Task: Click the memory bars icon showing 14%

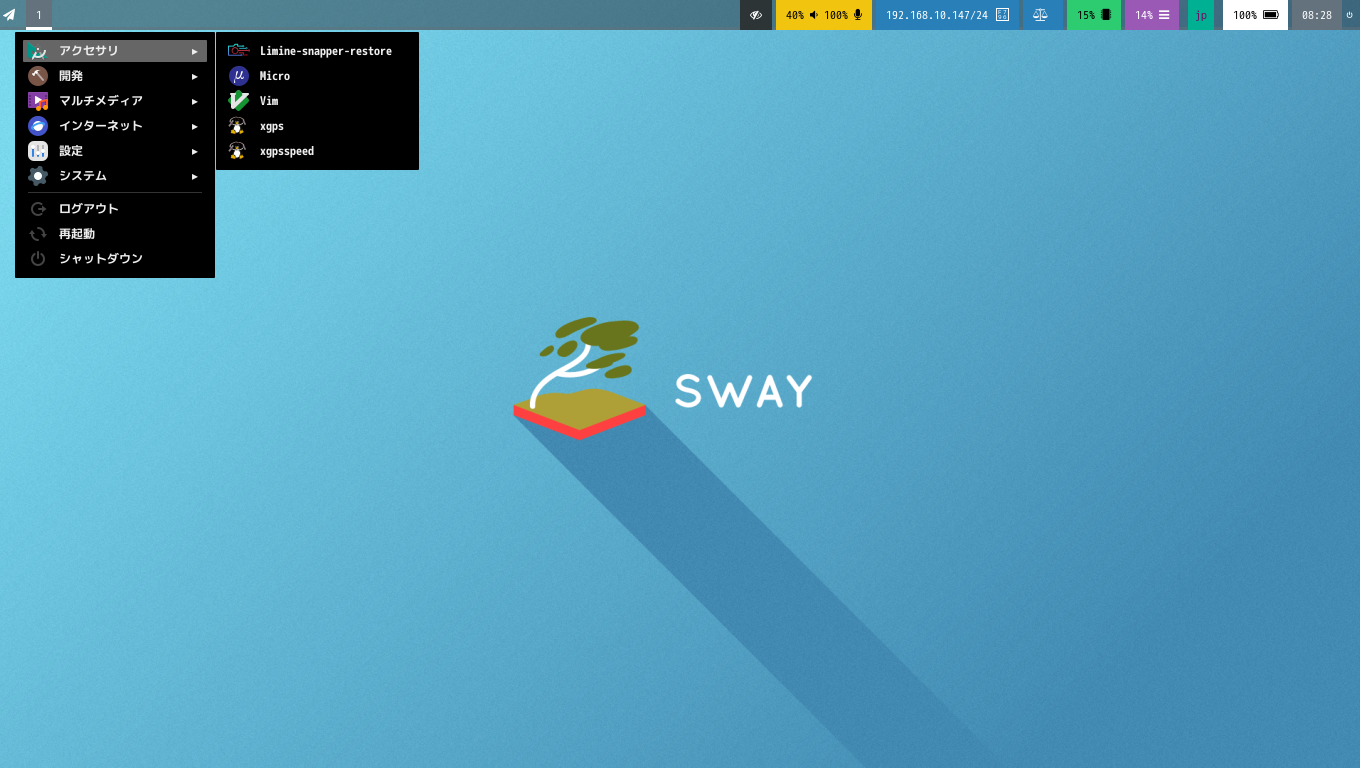Action: click(x=1164, y=15)
